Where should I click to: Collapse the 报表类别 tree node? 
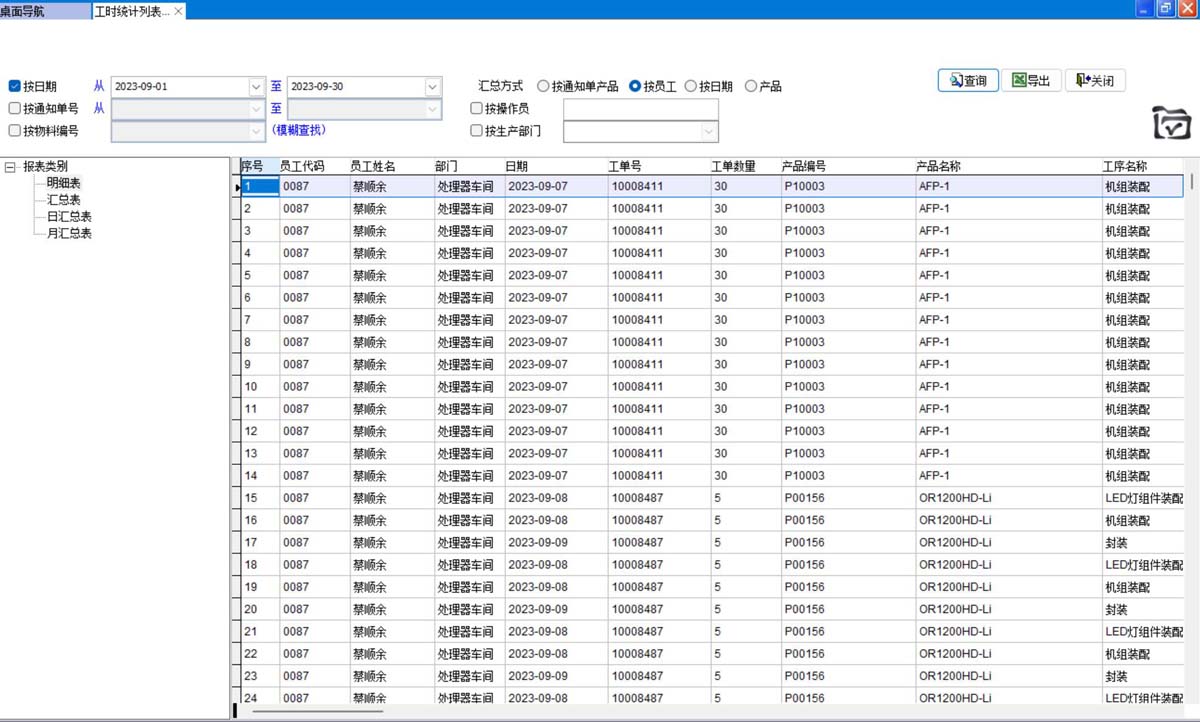tap(10, 167)
